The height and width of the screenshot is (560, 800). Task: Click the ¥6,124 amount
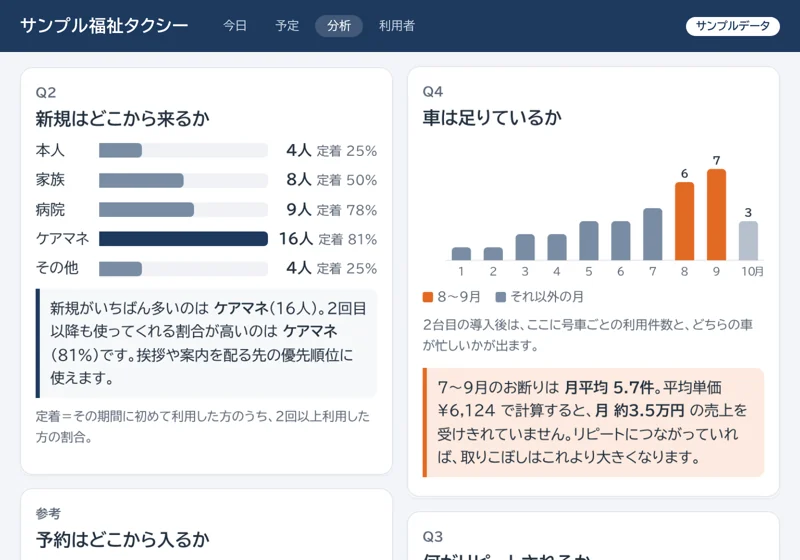point(466,411)
